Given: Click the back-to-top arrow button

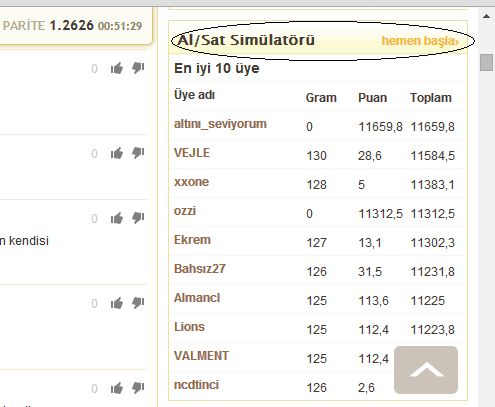Looking at the screenshot, I should click(426, 370).
